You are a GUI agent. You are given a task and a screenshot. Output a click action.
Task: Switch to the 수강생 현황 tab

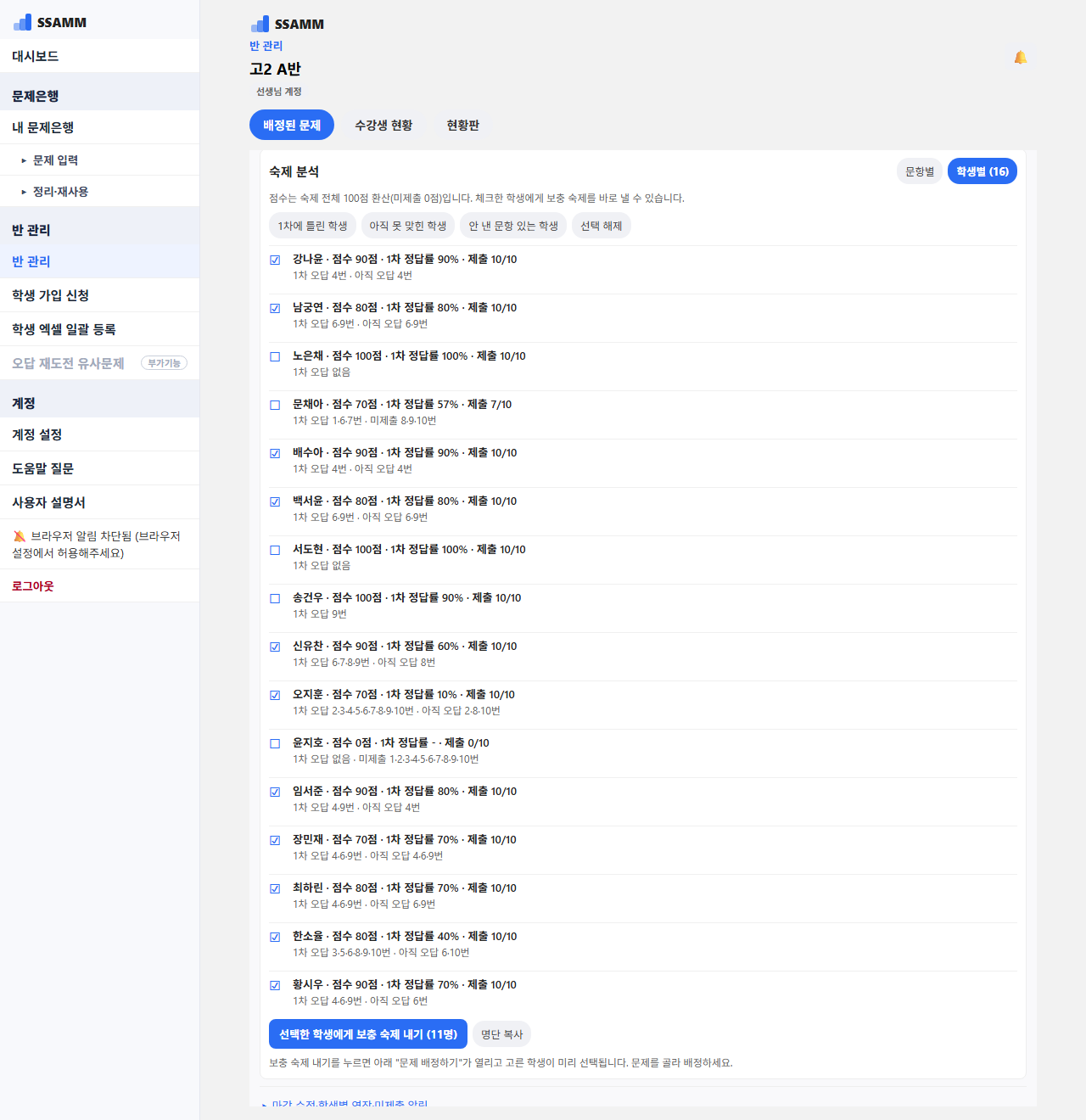(383, 125)
